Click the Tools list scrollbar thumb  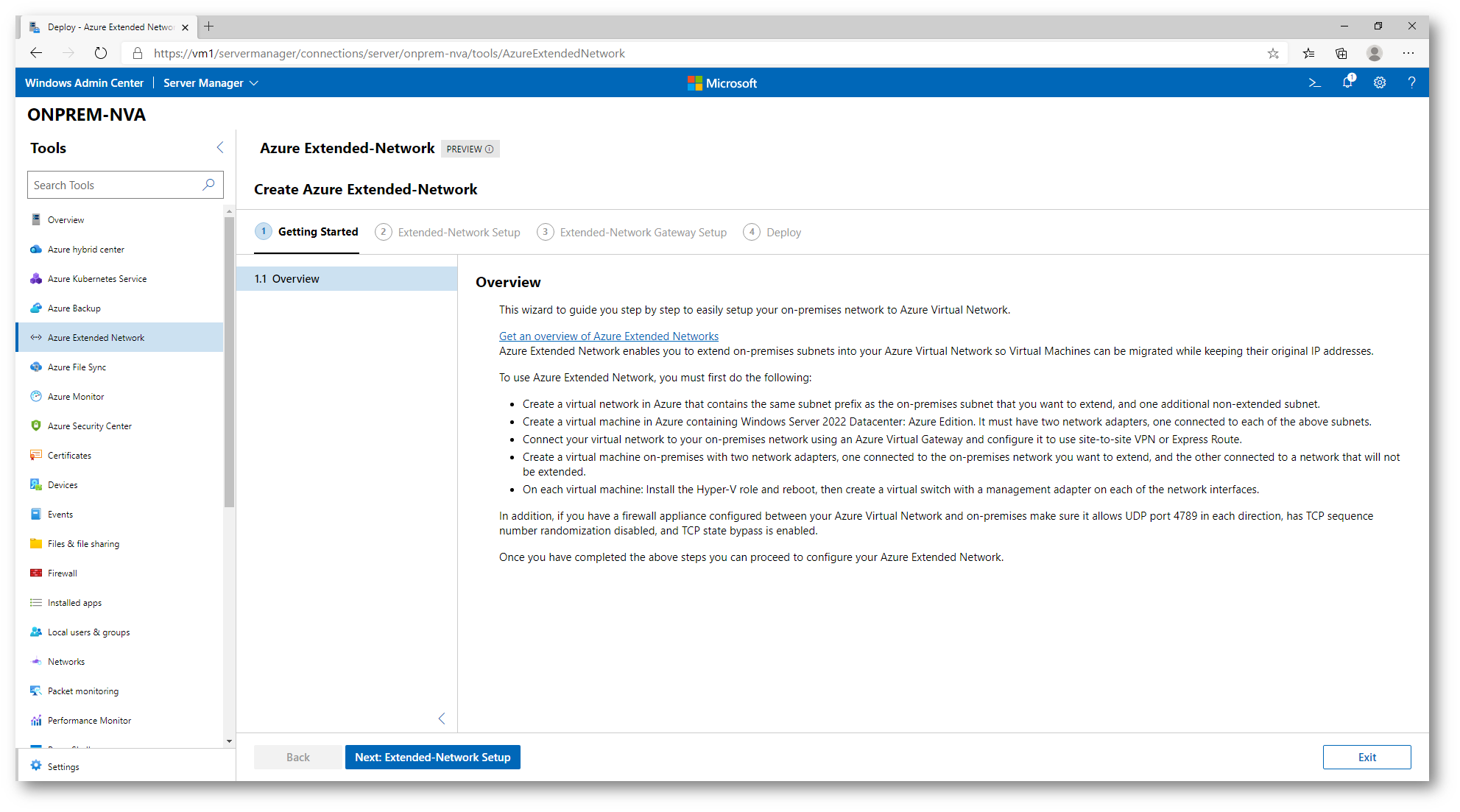(229, 362)
